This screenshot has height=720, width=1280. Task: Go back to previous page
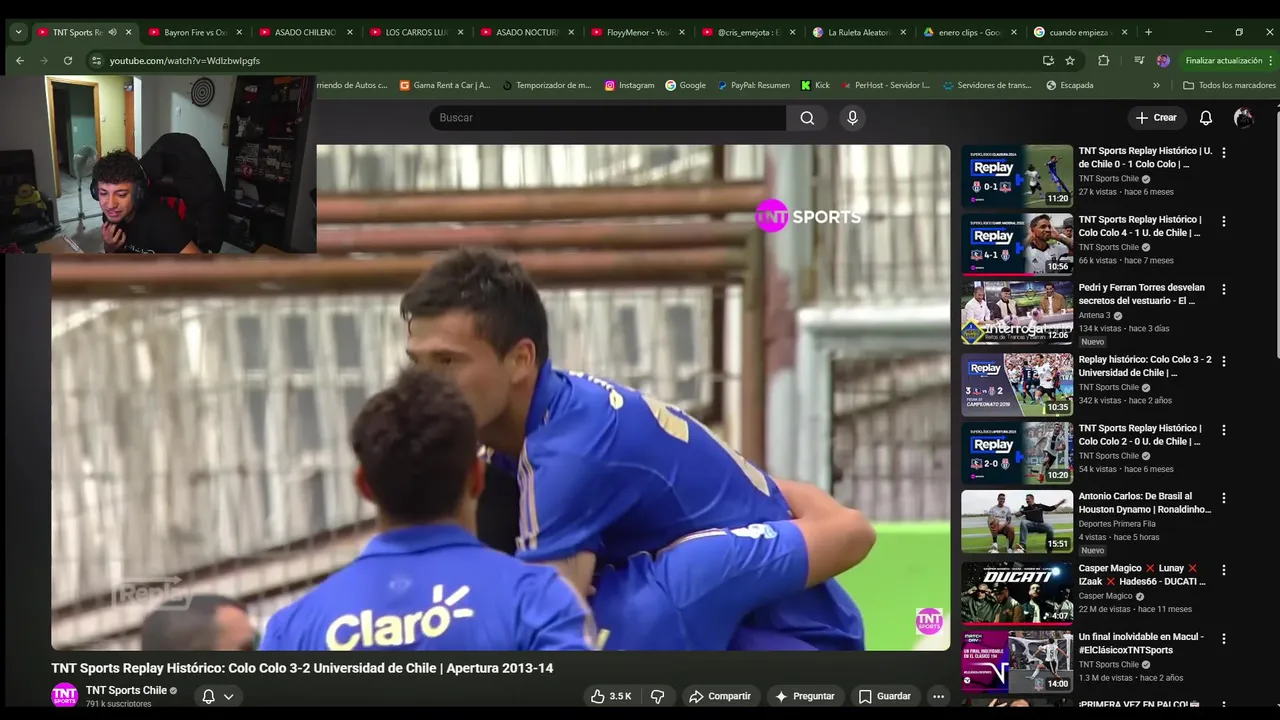click(20, 60)
